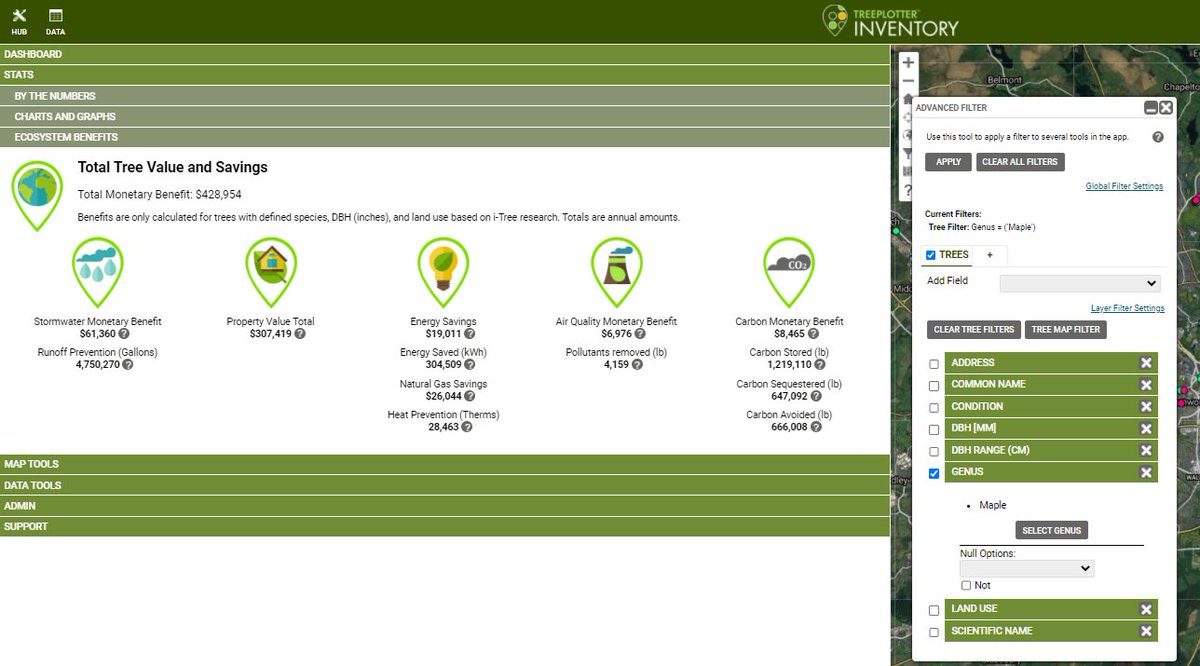1200x666 pixels.
Task: Expand the Data Tools section
Action: click(445, 485)
